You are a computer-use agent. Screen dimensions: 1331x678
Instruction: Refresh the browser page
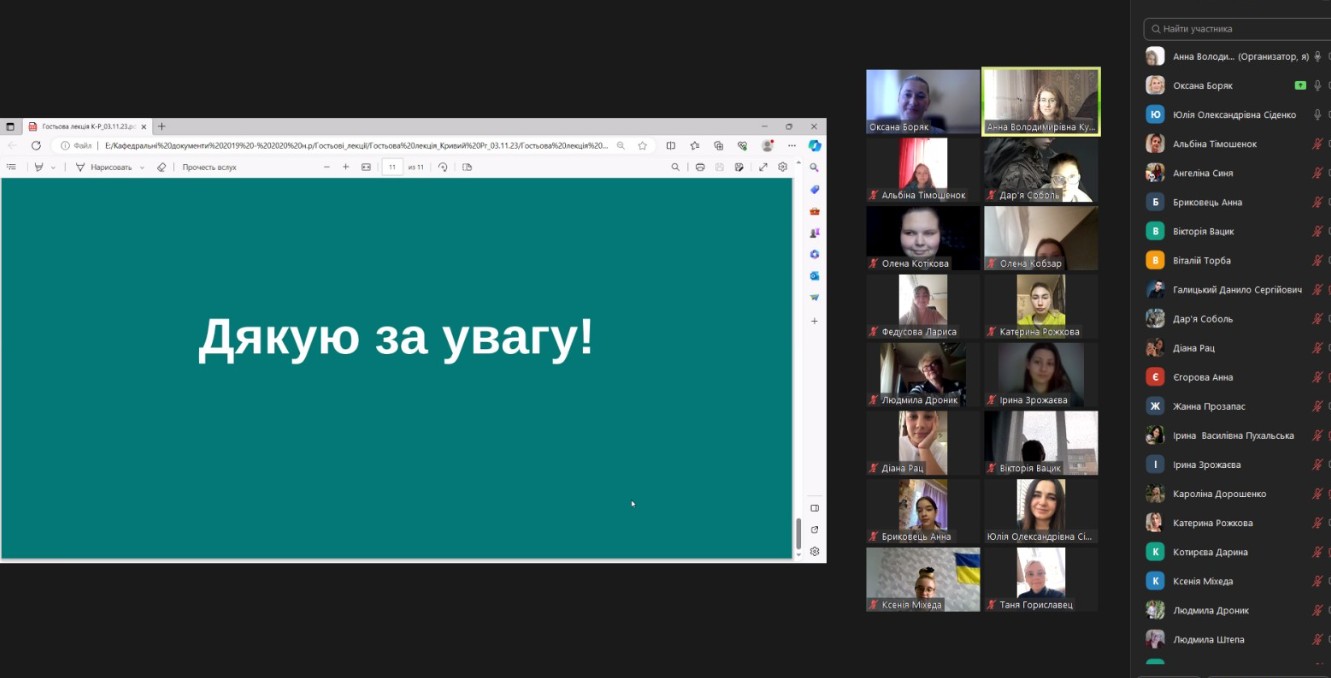(36, 146)
